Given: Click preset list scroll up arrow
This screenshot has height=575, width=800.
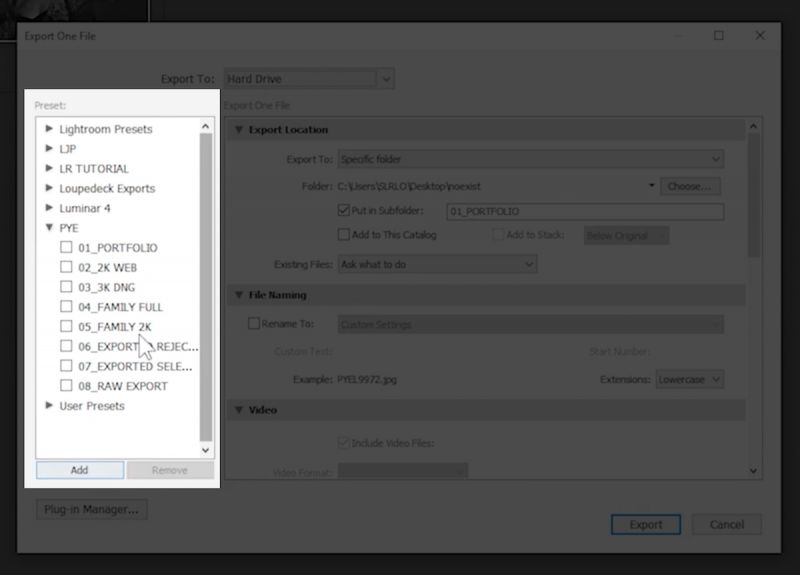Looking at the screenshot, I should click(x=205, y=126).
